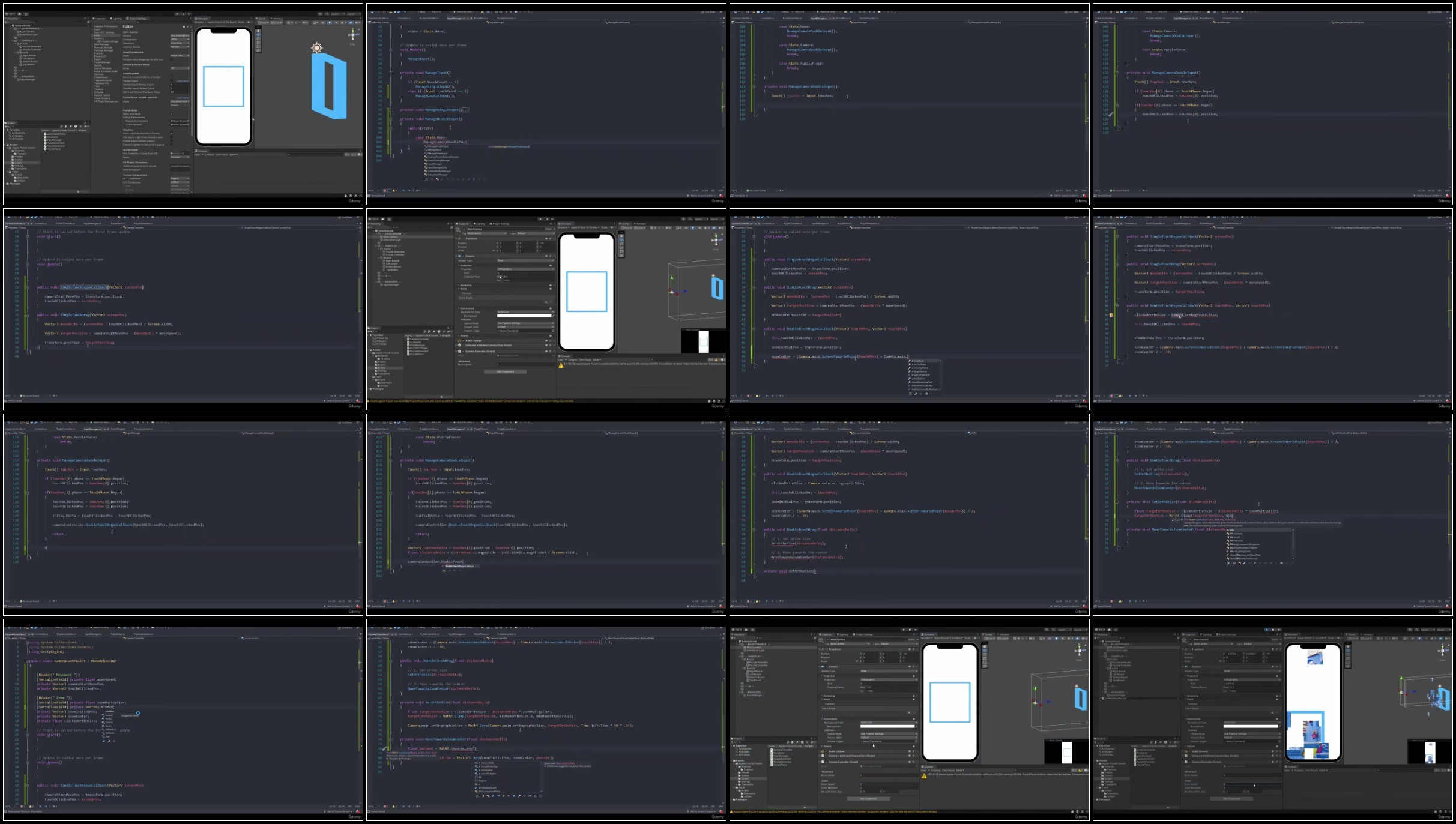
Task: Toggle Allow Auto Save checkbox in Prefab Mode
Action: 172,114
